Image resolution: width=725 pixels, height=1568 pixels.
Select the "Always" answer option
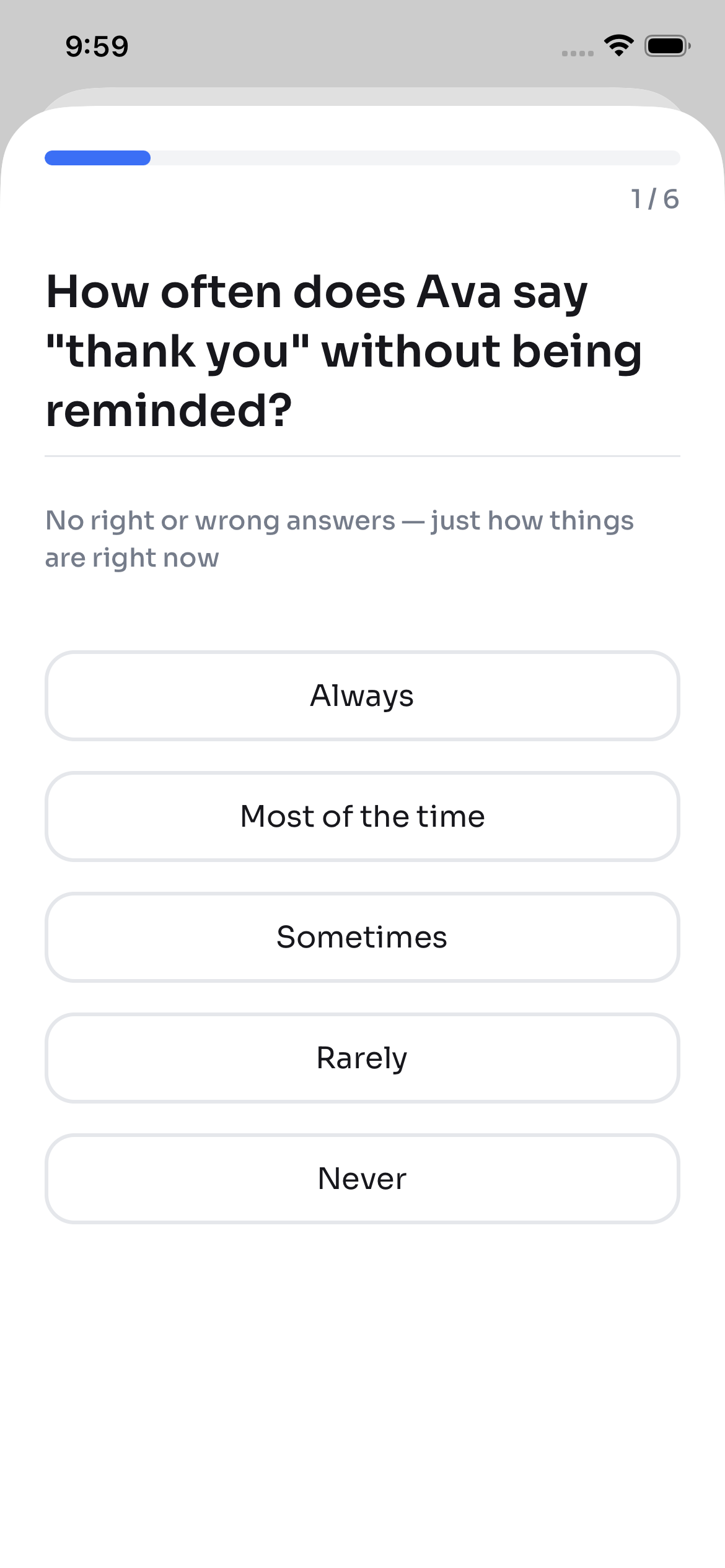coord(362,695)
